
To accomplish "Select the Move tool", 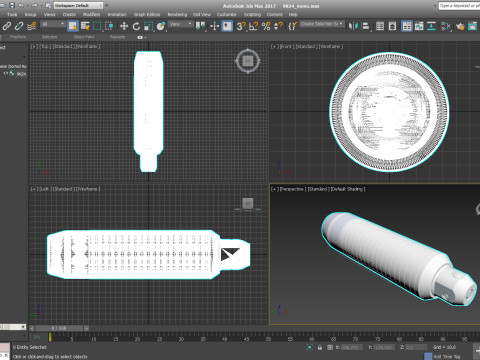I will coord(124,26).
